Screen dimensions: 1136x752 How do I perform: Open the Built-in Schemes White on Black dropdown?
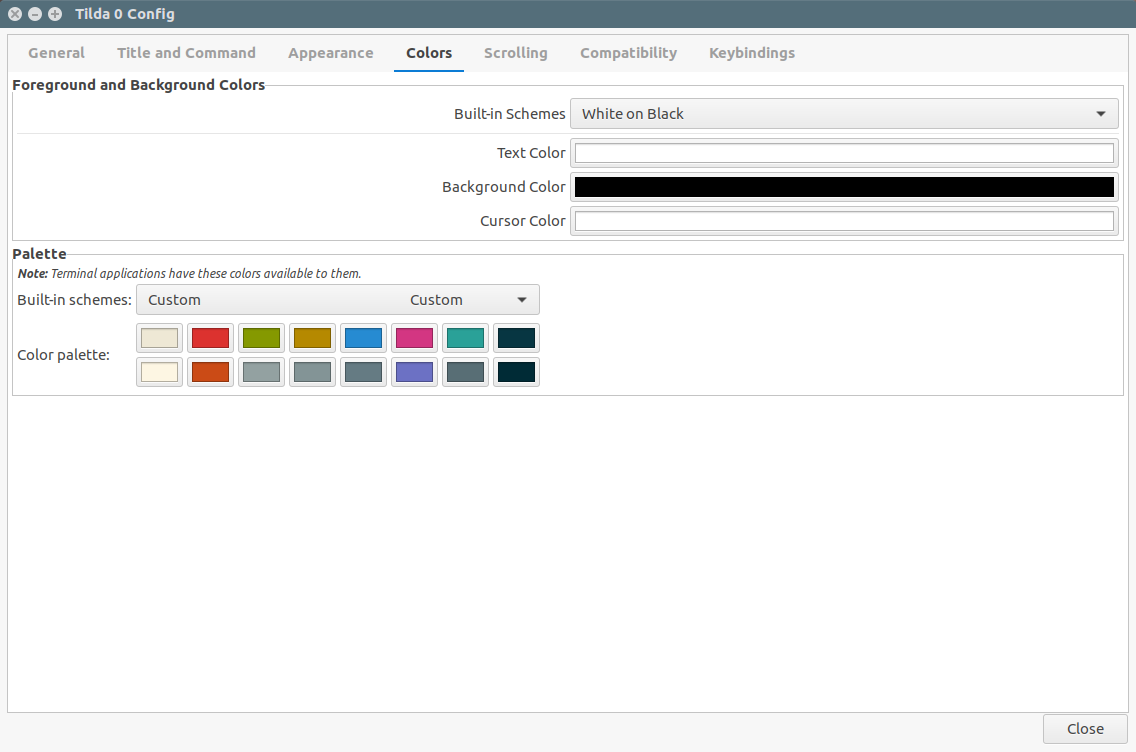844,114
